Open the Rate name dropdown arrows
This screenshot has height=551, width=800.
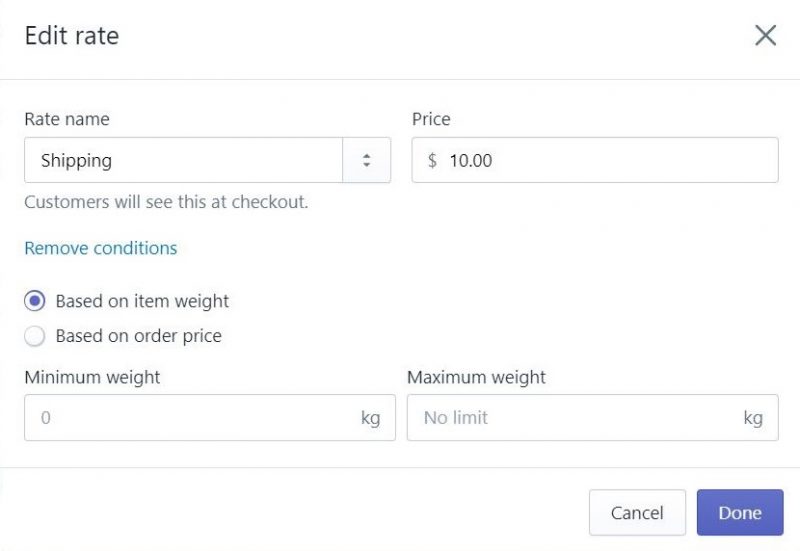(x=367, y=160)
